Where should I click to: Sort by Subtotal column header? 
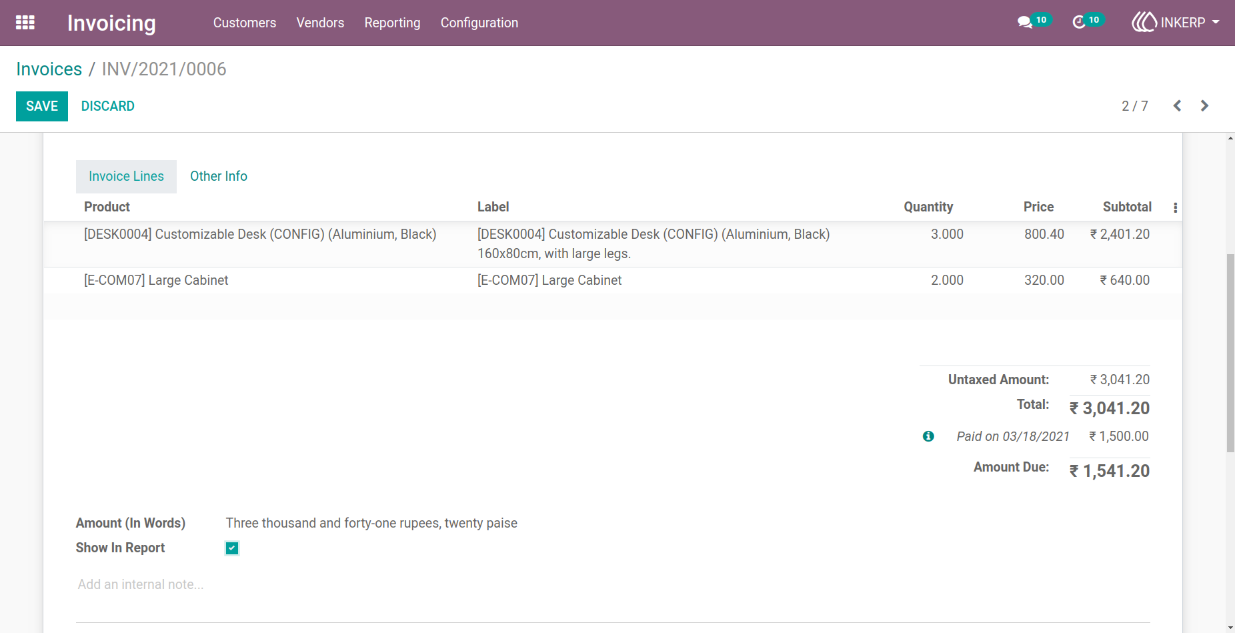(x=1127, y=207)
